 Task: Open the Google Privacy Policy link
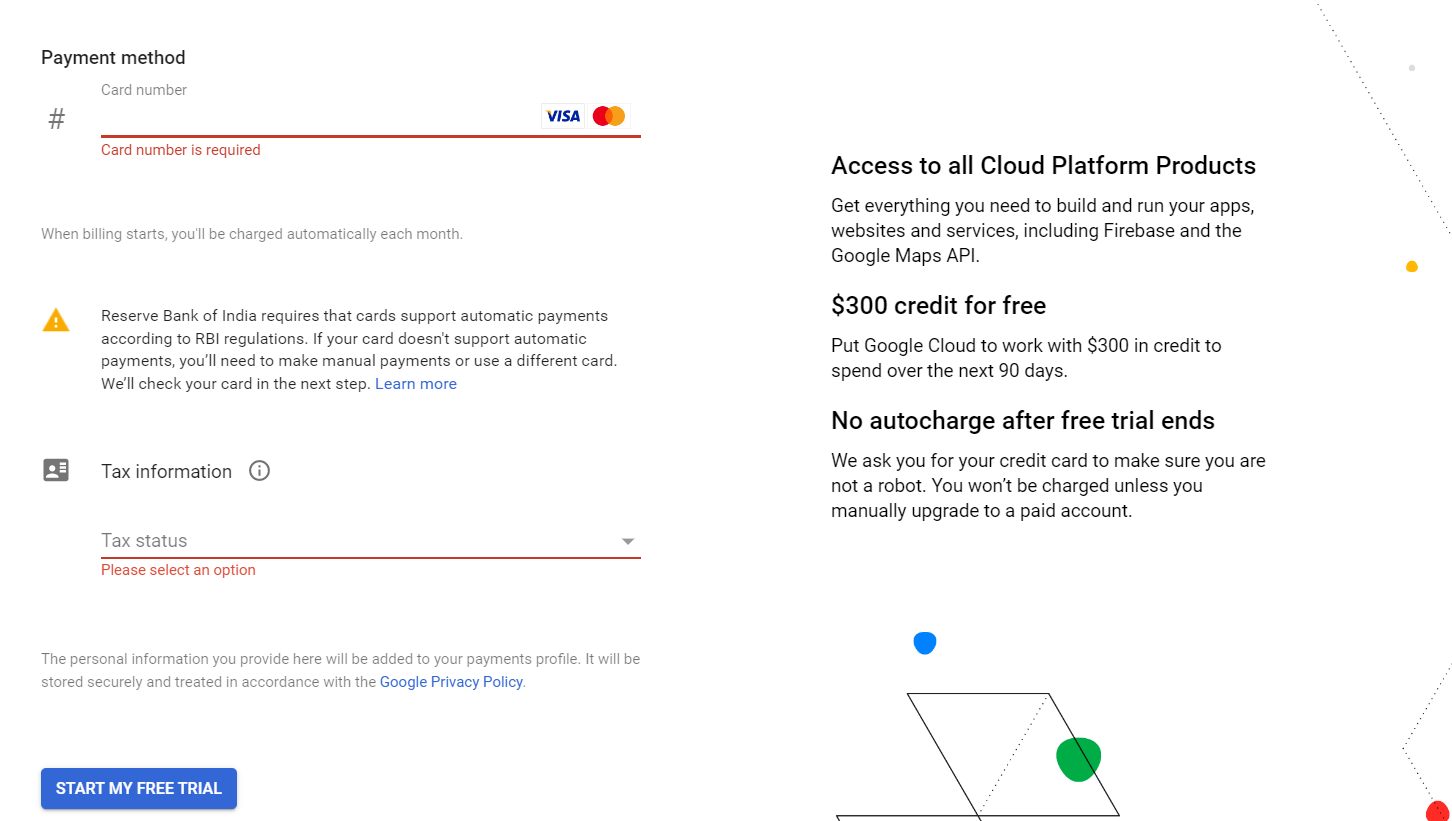coord(451,682)
